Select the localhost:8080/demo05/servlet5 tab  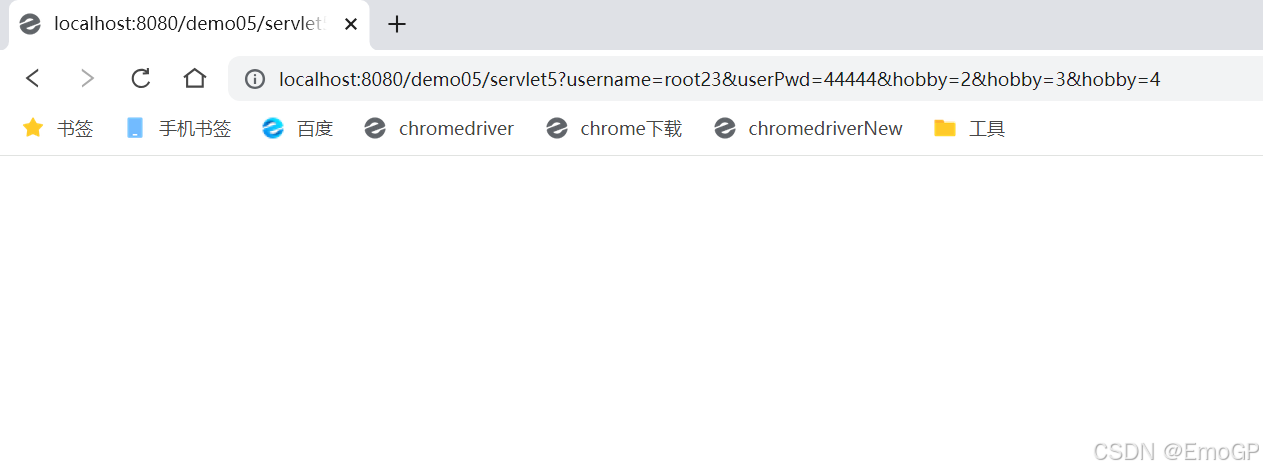189,24
